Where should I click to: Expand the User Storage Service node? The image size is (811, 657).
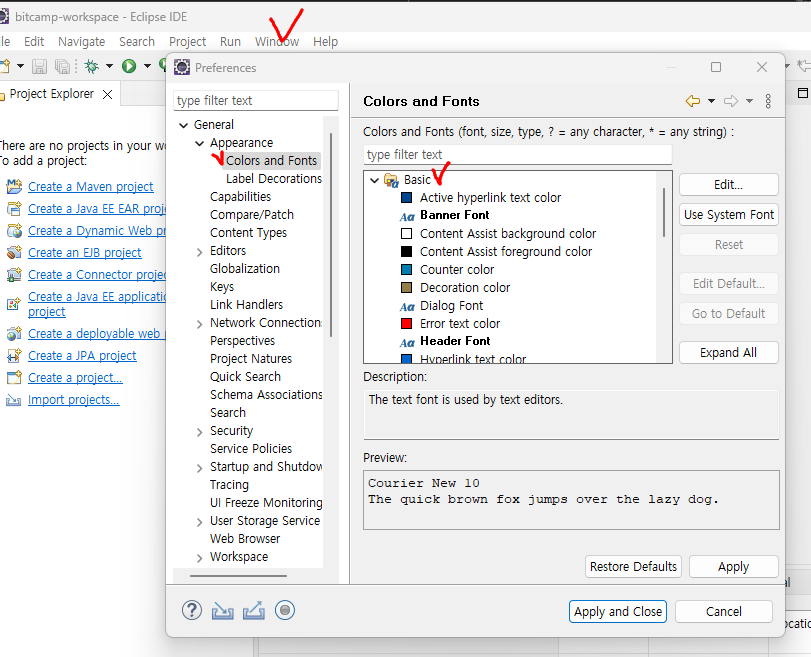pyautogui.click(x=200, y=522)
